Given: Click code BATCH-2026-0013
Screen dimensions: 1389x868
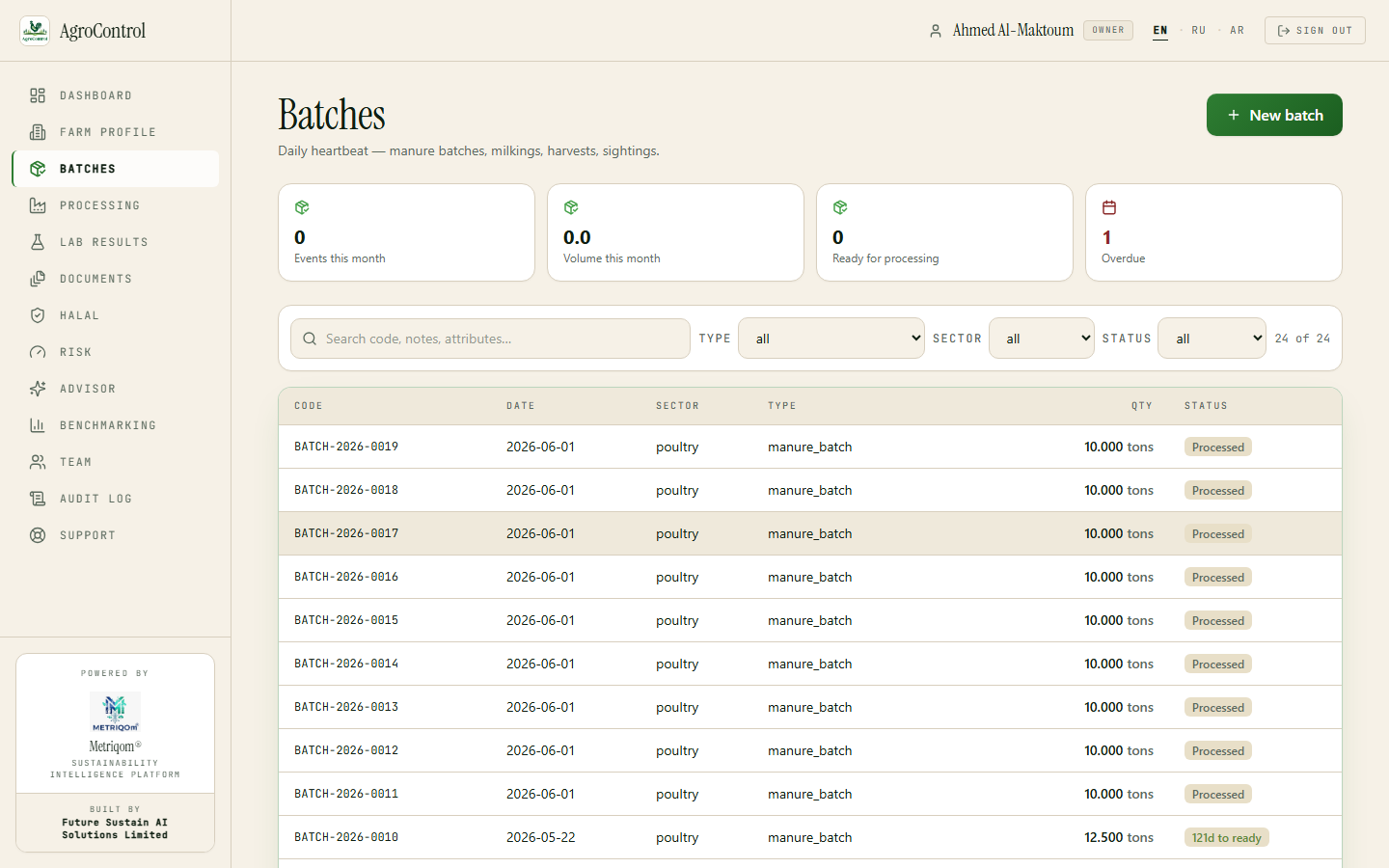Looking at the screenshot, I should point(346,707).
